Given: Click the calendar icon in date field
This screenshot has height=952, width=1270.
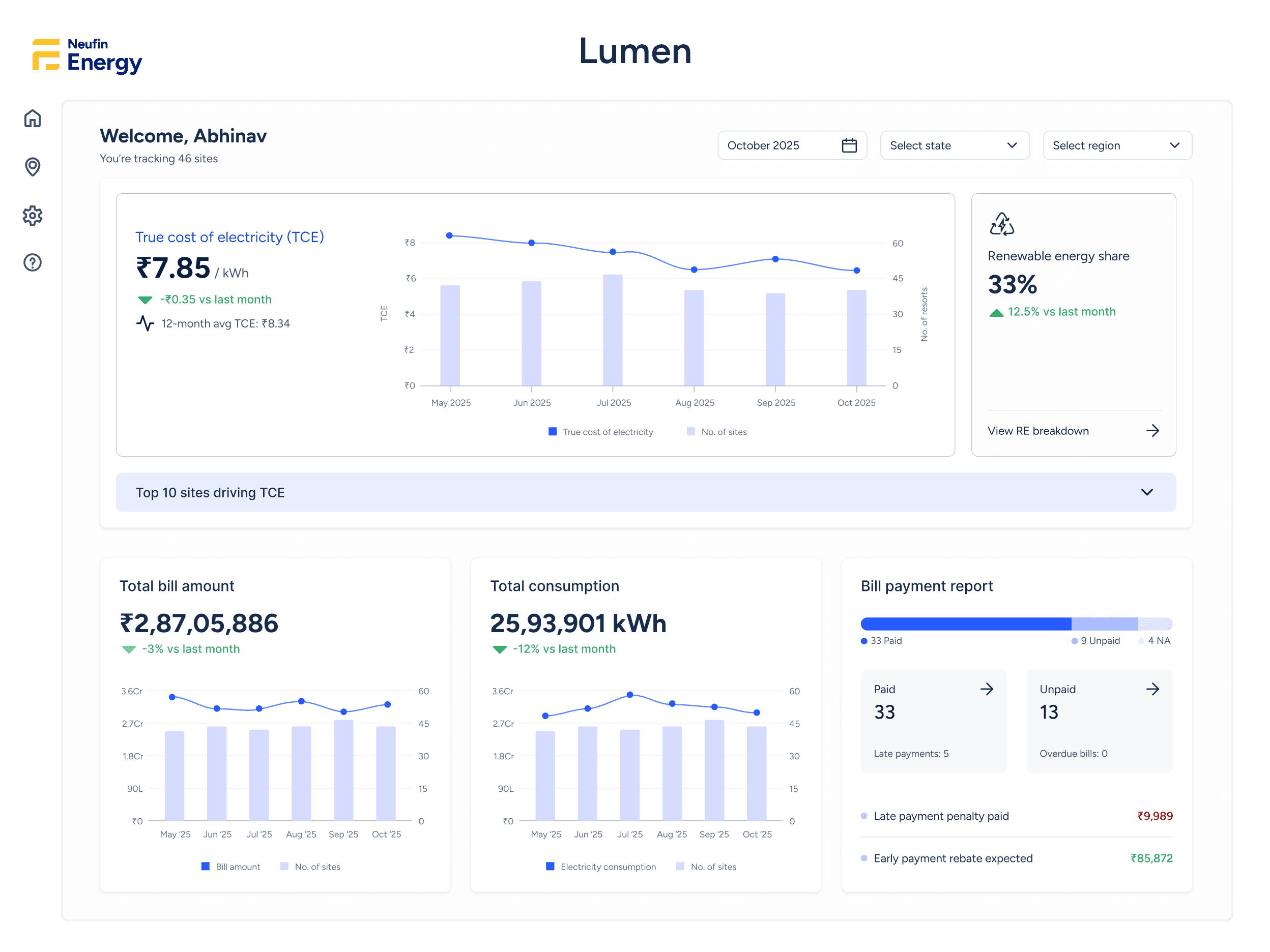Looking at the screenshot, I should [849, 145].
